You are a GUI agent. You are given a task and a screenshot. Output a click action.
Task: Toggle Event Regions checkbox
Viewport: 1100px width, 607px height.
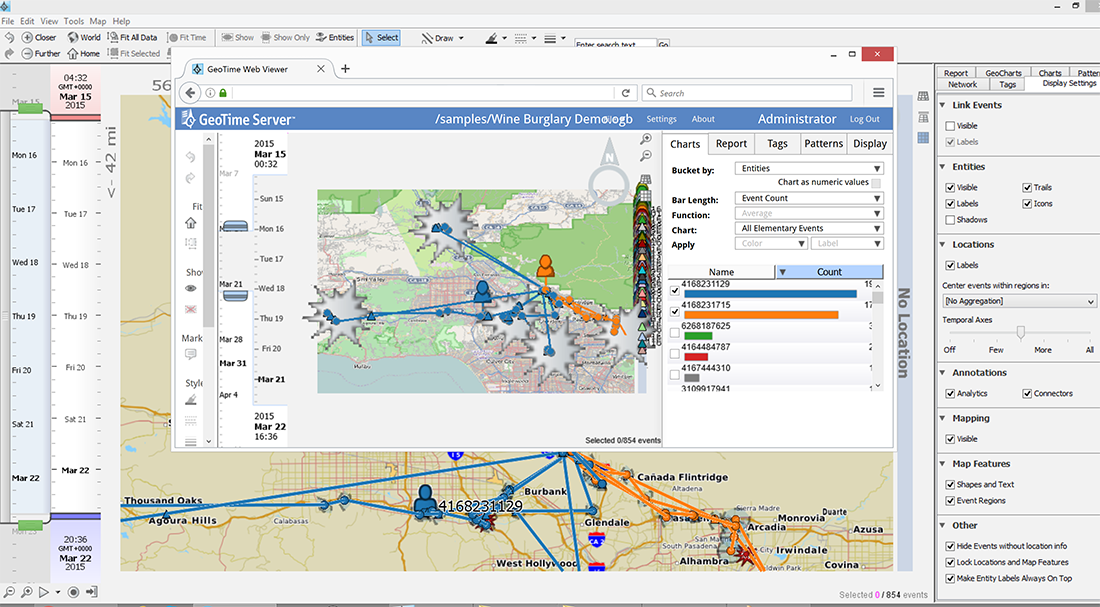tap(950, 500)
